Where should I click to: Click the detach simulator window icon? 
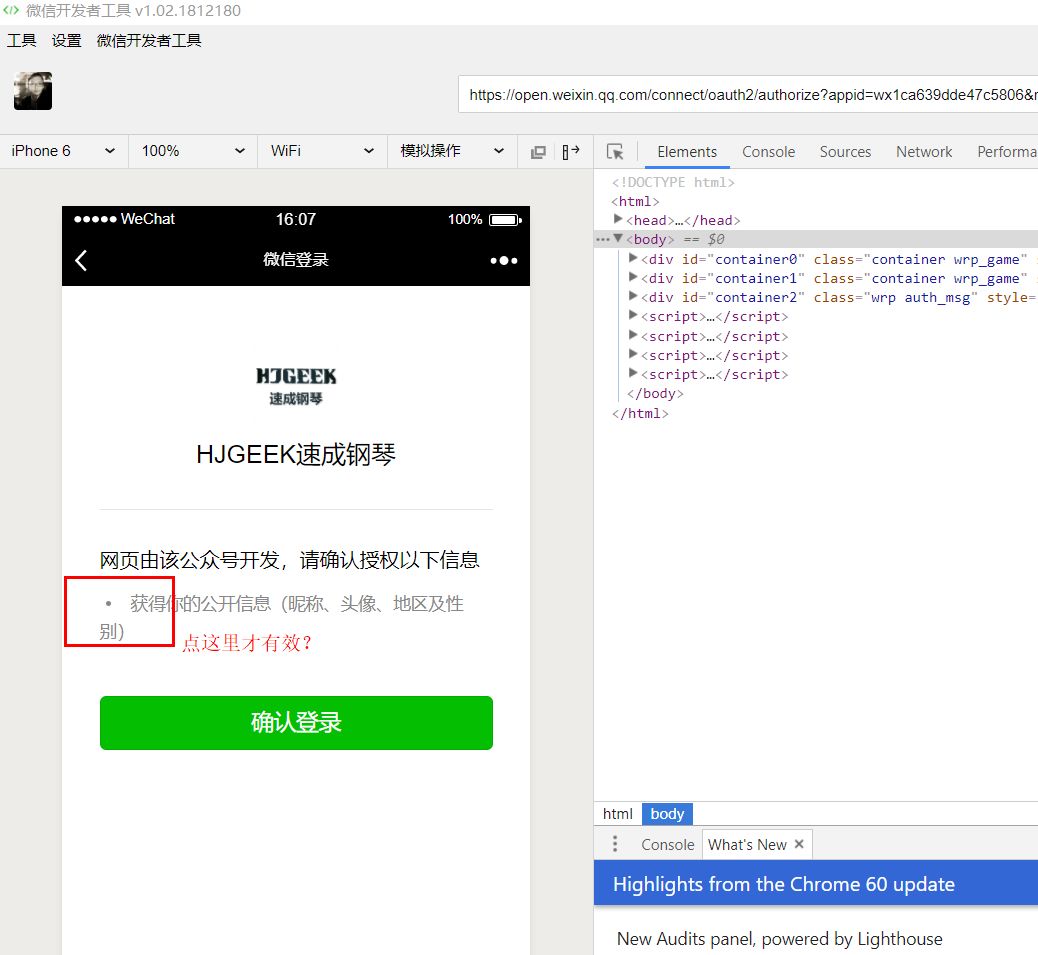538,152
